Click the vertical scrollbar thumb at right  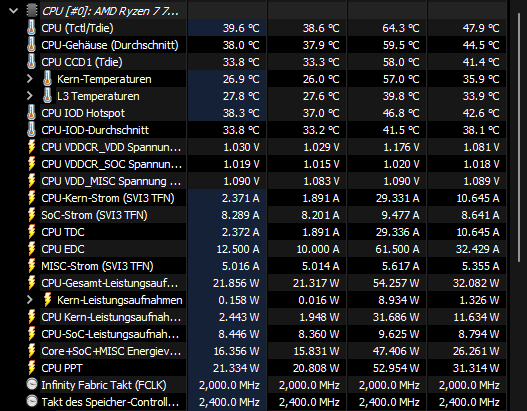pyautogui.click(x=519, y=137)
